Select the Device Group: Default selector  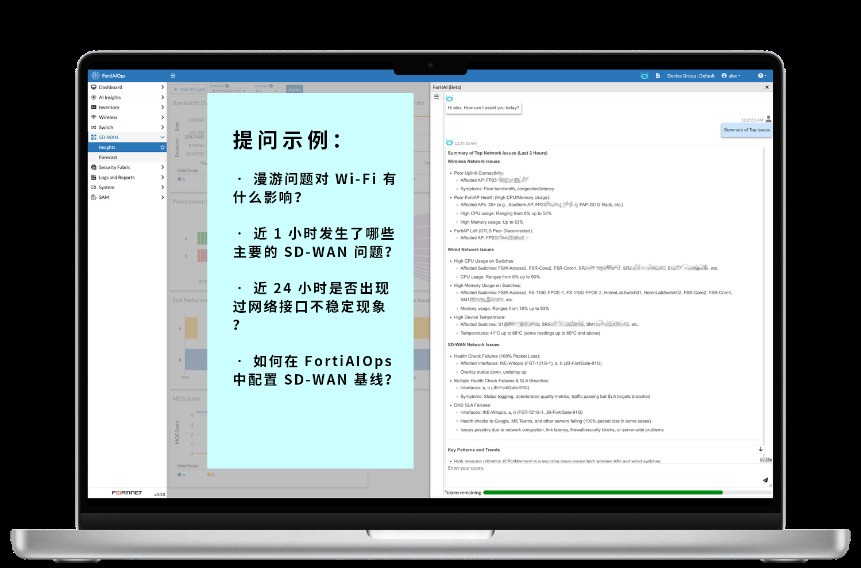pos(691,76)
